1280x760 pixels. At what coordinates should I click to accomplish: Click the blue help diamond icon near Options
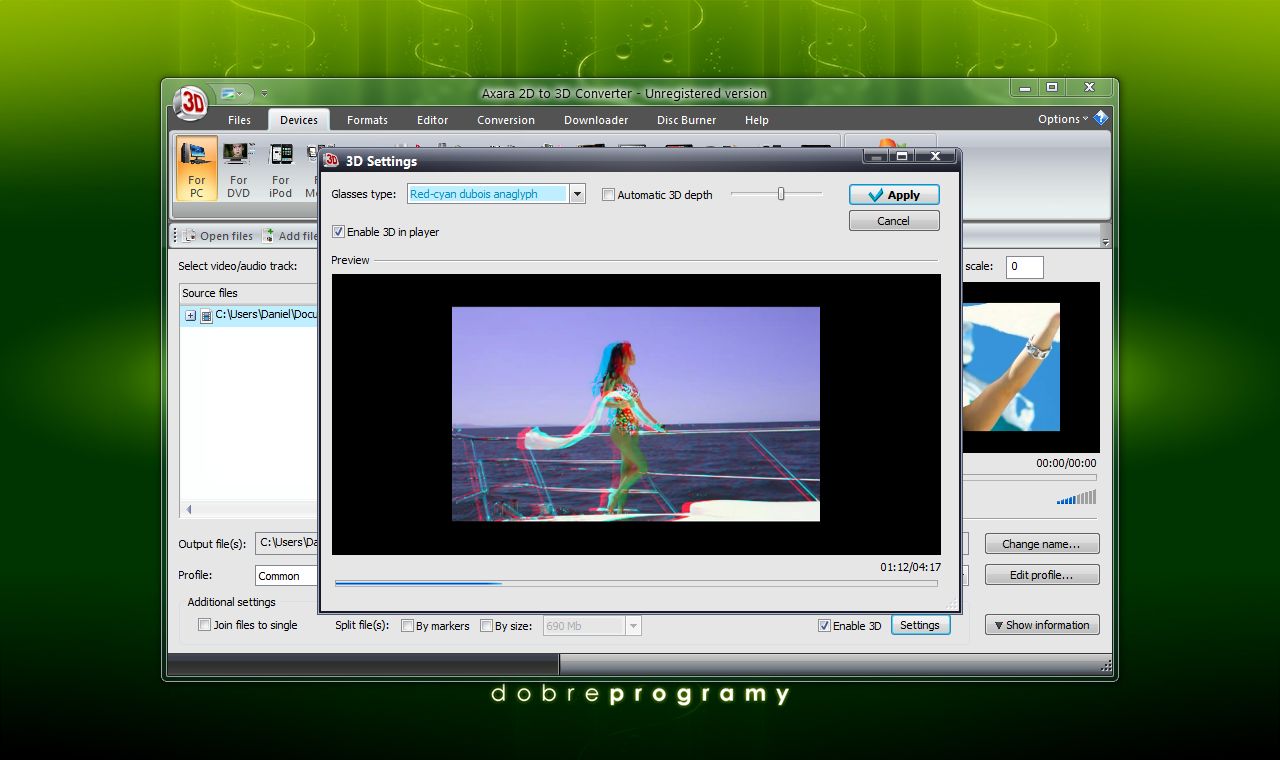click(1101, 118)
